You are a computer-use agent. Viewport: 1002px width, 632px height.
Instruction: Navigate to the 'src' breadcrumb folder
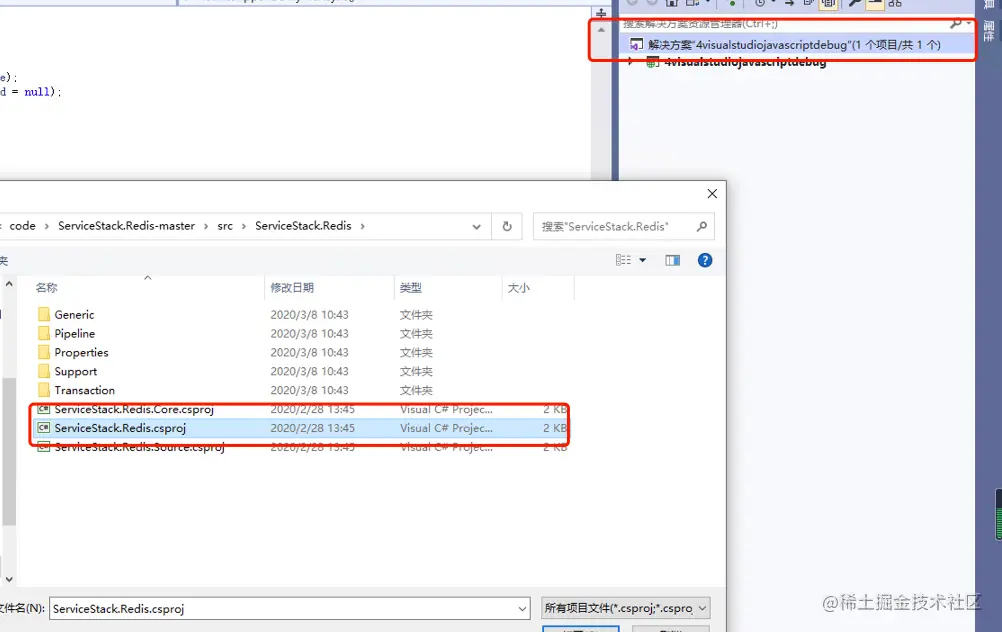(225, 226)
